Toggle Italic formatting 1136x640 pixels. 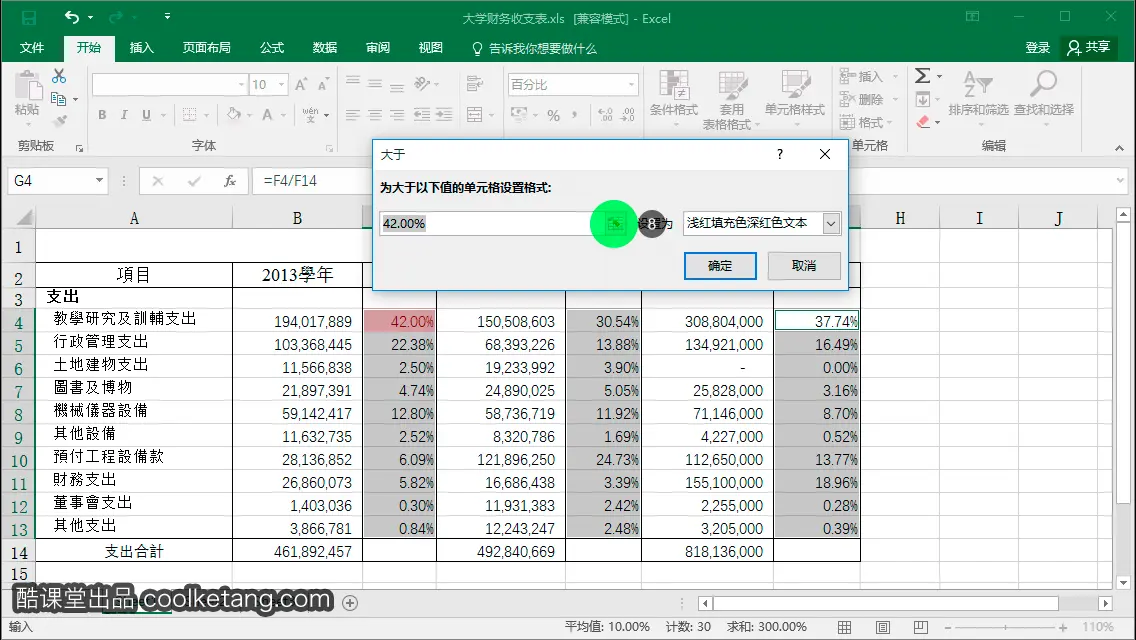(x=124, y=115)
